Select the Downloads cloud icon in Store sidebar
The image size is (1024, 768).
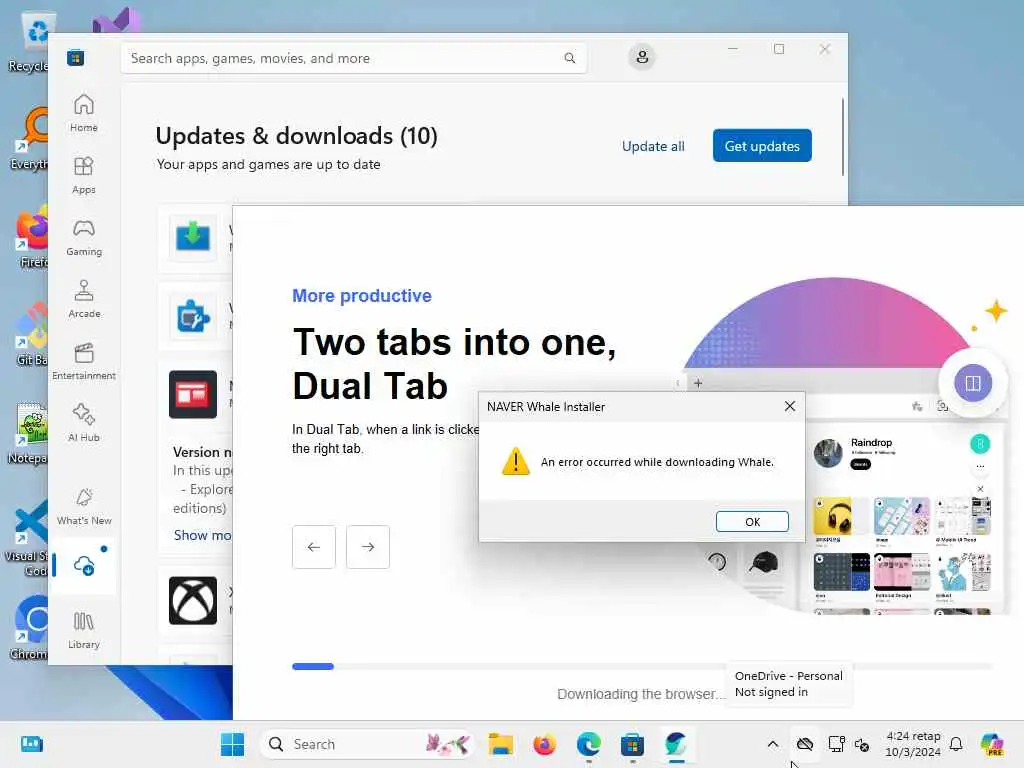pos(84,565)
